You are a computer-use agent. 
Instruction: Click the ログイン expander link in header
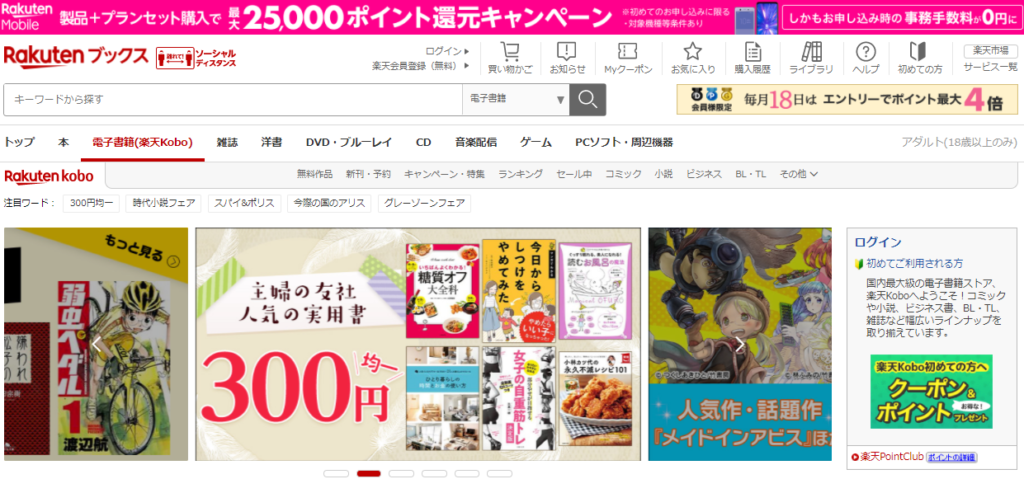point(447,51)
